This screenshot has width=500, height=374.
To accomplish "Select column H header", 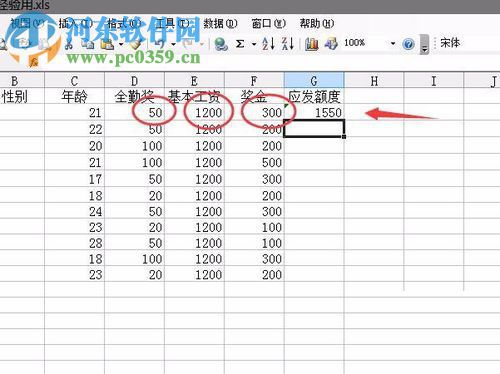I will pos(374,81).
